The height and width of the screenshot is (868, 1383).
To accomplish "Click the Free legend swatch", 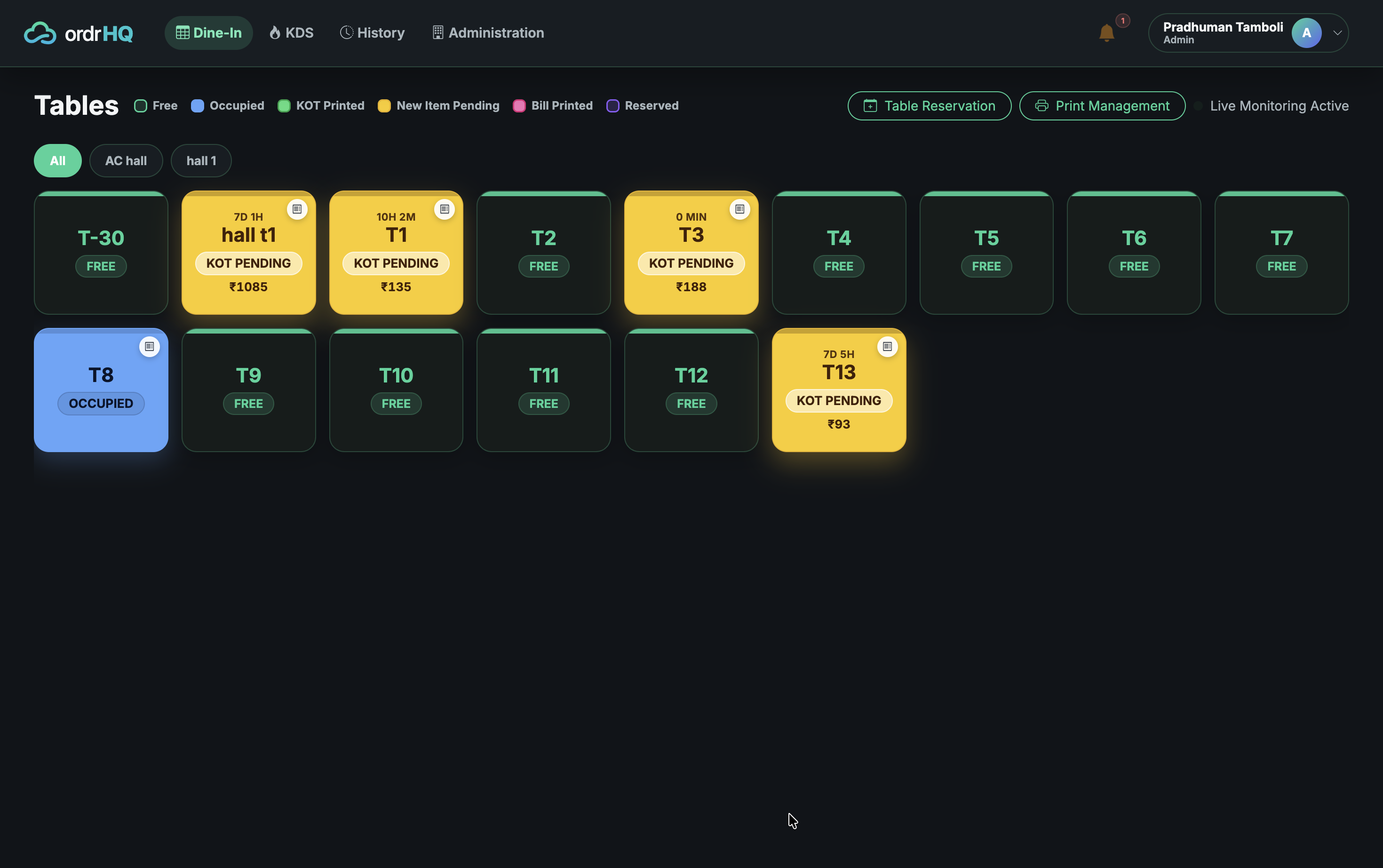I will point(141,106).
